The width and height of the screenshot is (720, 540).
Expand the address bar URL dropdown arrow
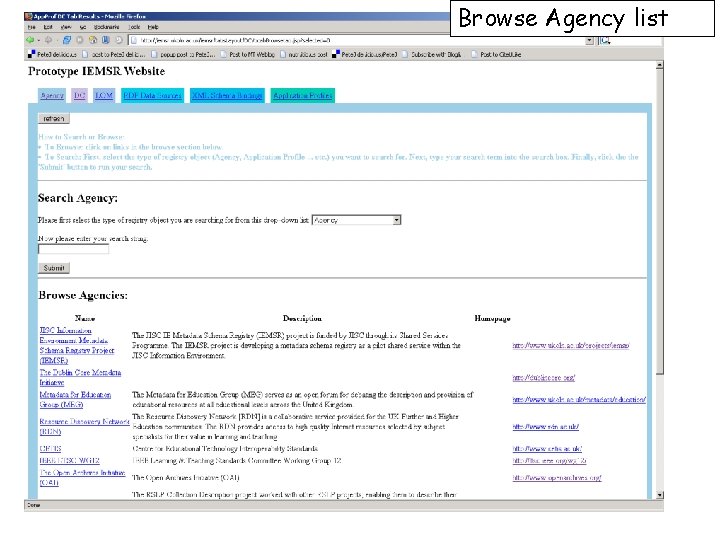click(x=590, y=40)
